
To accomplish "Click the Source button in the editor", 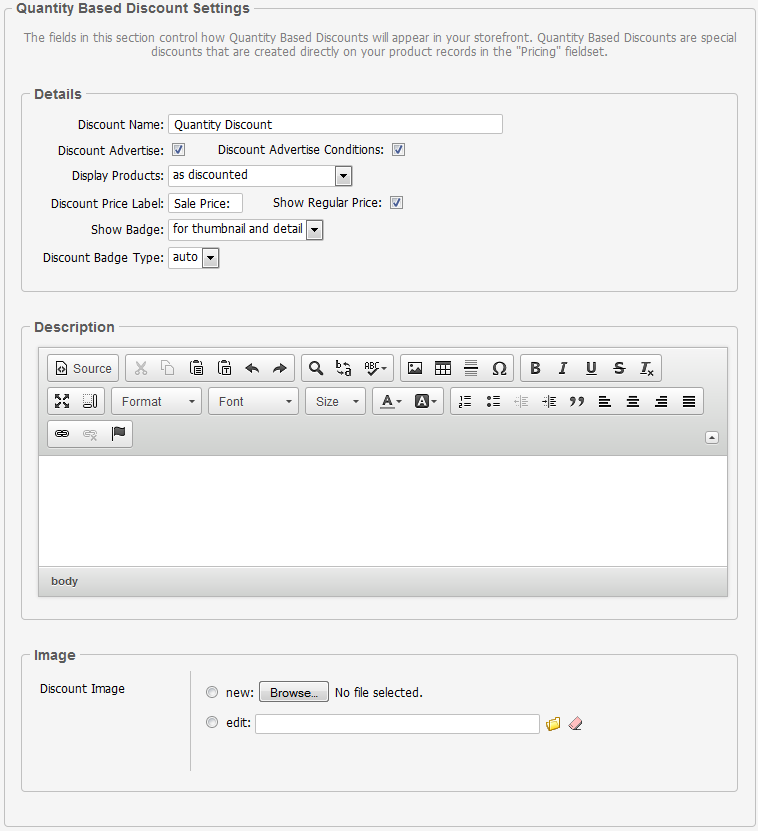I will tap(83, 368).
